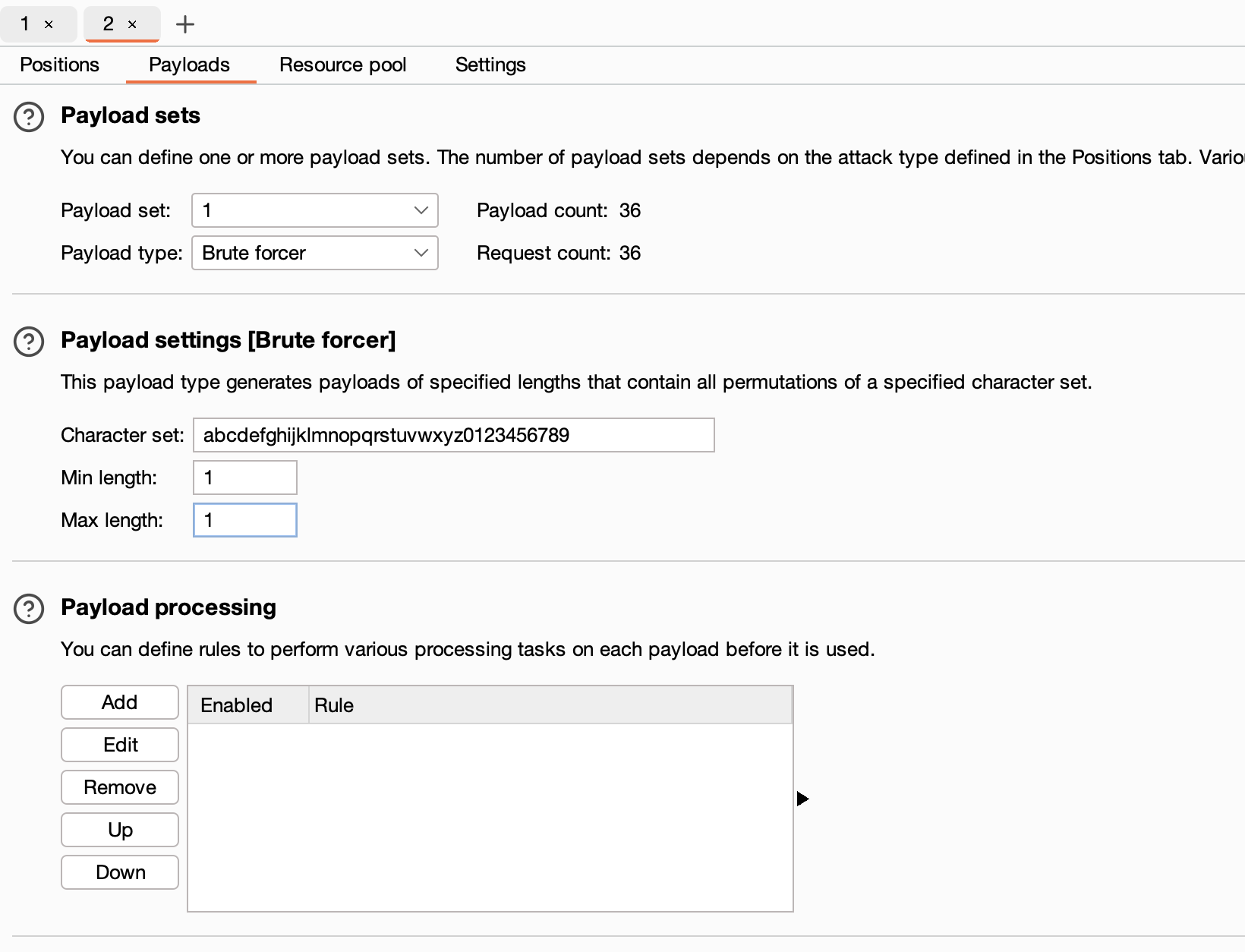
Task: Open the Payload type dropdown showing Brute forcer
Action: [315, 253]
